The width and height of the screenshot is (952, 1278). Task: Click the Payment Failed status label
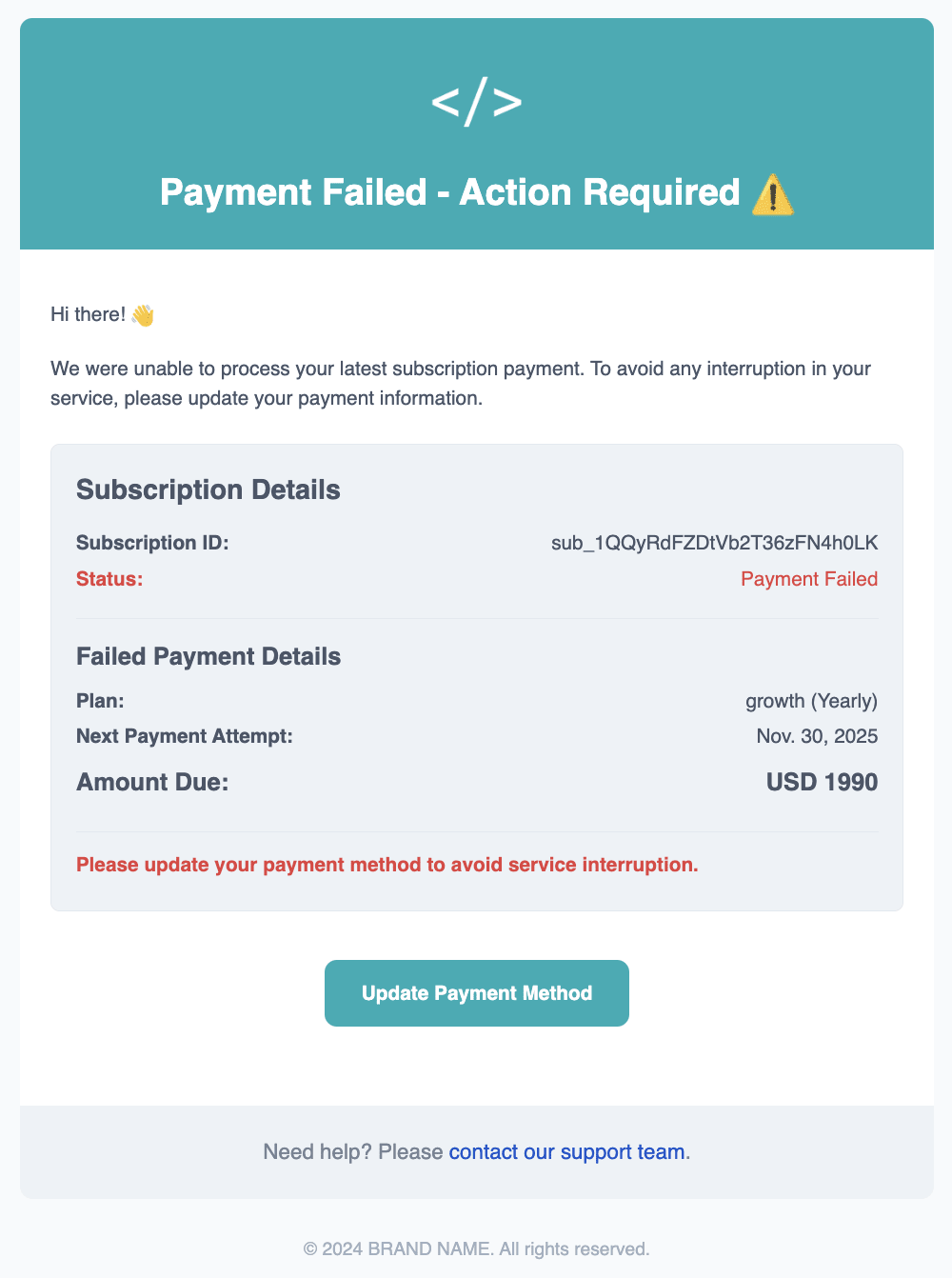click(809, 578)
